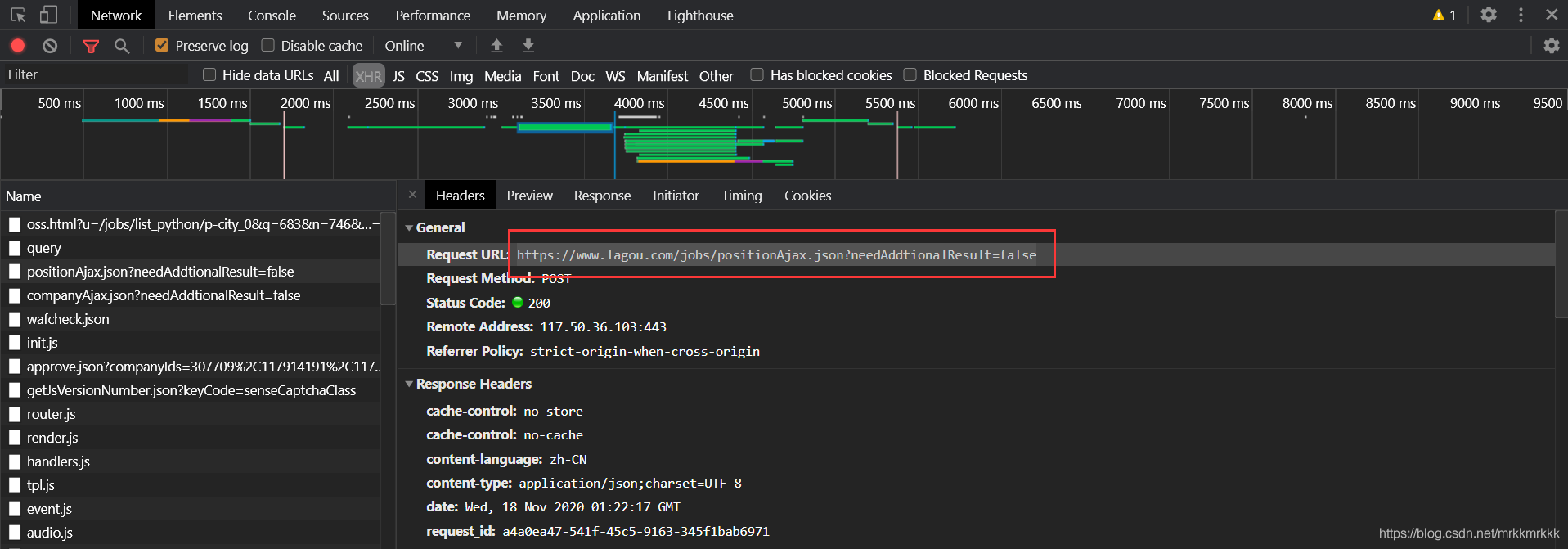Screen dimensions: 1568x549
Task: Select the render.js file icon
Action: pyautogui.click(x=15, y=438)
